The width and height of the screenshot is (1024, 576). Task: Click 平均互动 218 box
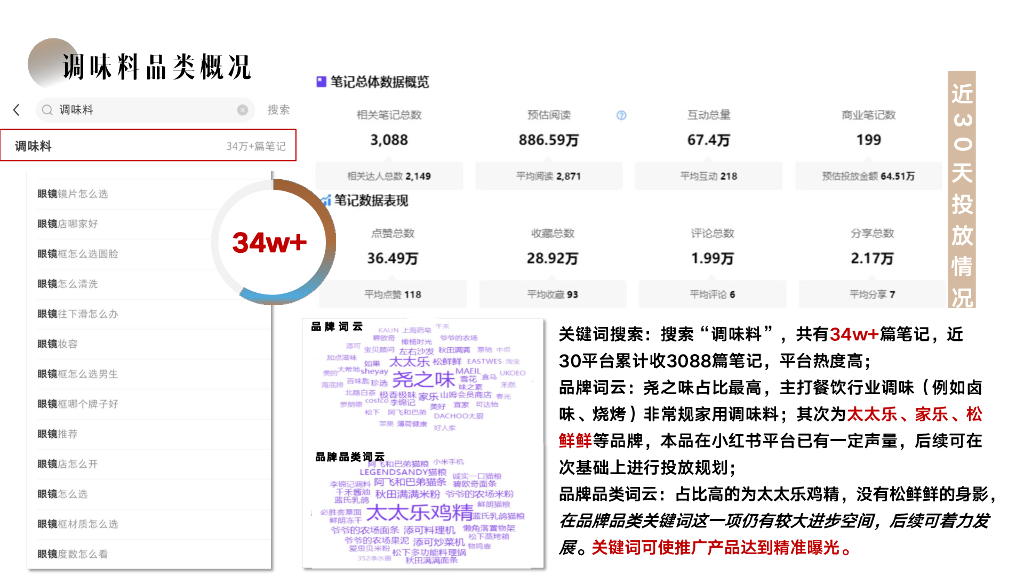pyautogui.click(x=709, y=176)
